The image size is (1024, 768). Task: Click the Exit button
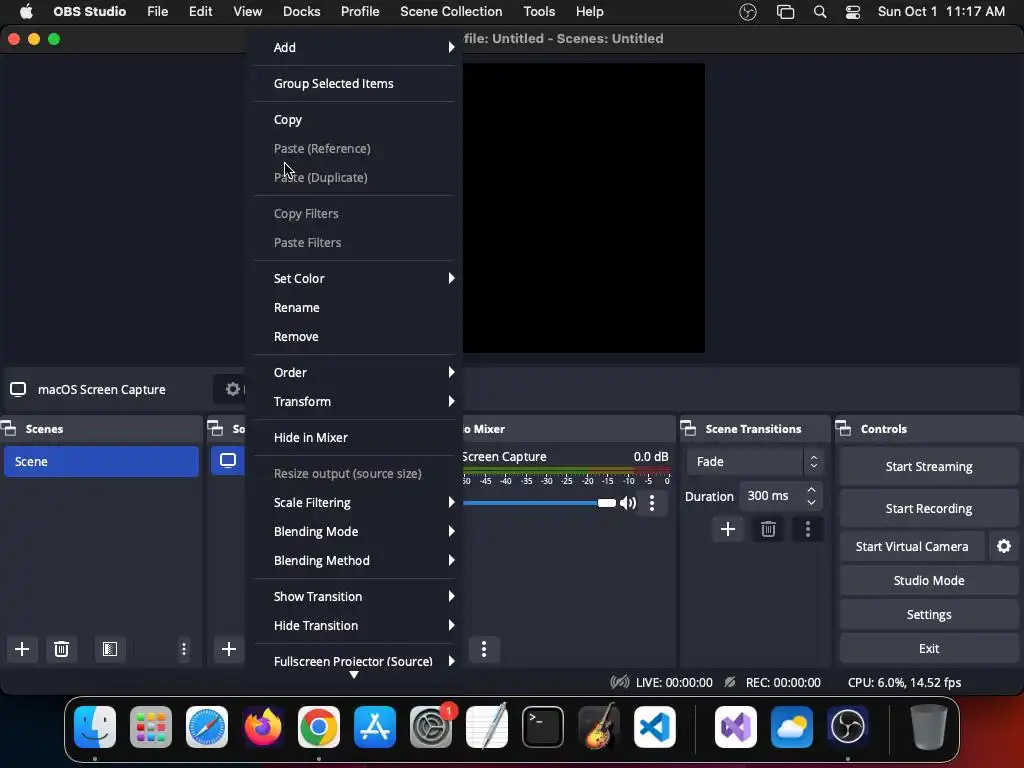pyautogui.click(x=929, y=648)
